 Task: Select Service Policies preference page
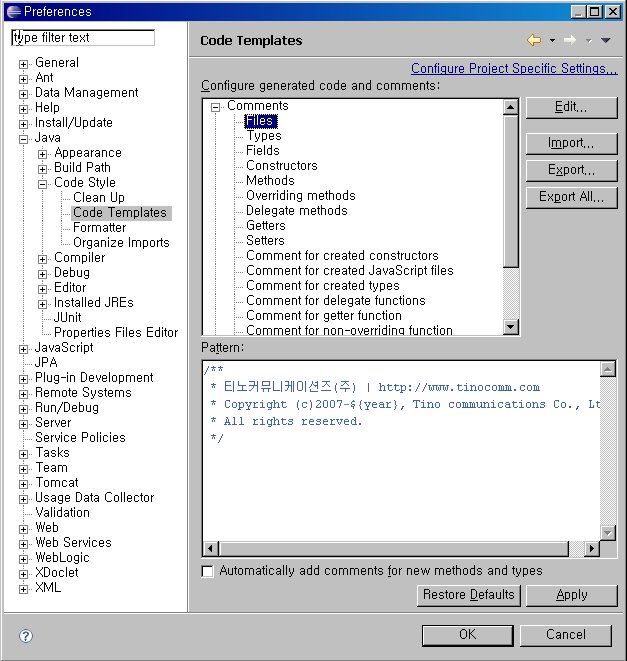point(80,438)
